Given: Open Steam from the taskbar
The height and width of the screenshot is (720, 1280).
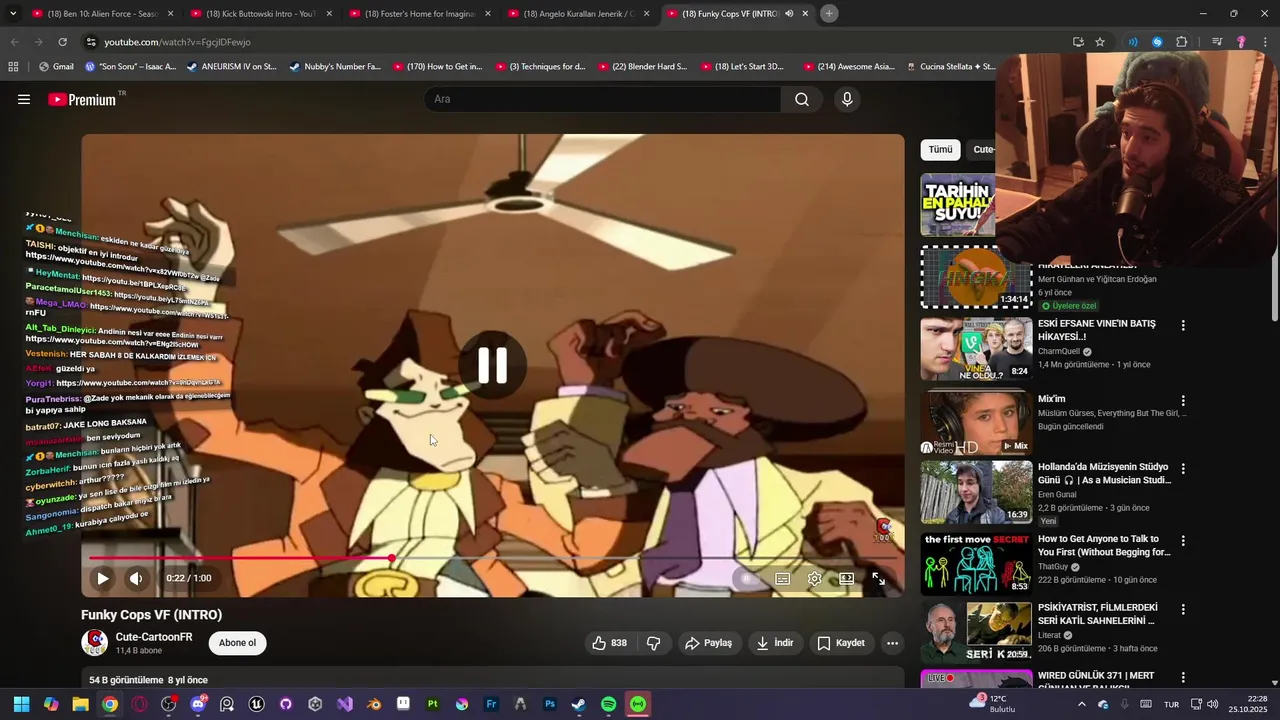Looking at the screenshot, I should [x=579, y=704].
